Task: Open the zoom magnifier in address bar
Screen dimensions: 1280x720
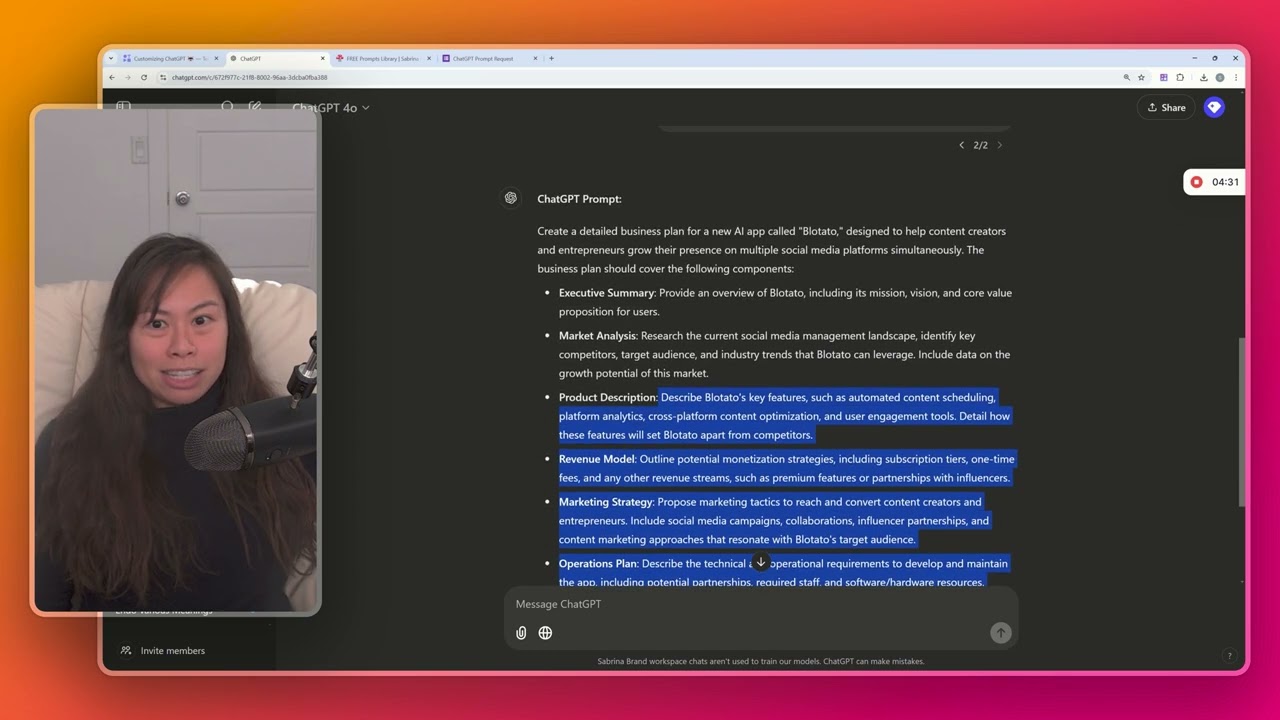Action: [1126, 77]
